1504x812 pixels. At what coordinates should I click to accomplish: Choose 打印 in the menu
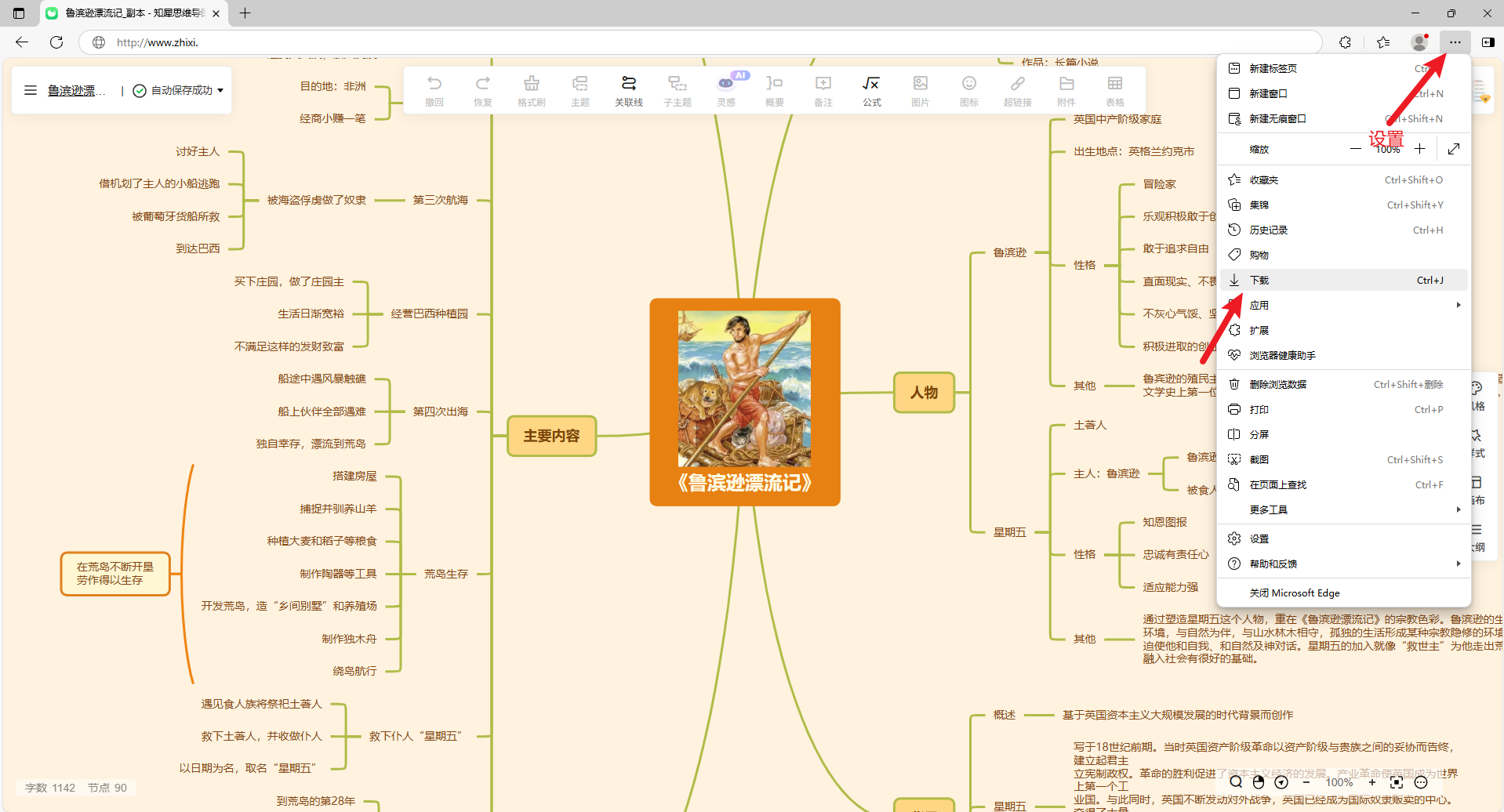pyautogui.click(x=1344, y=409)
